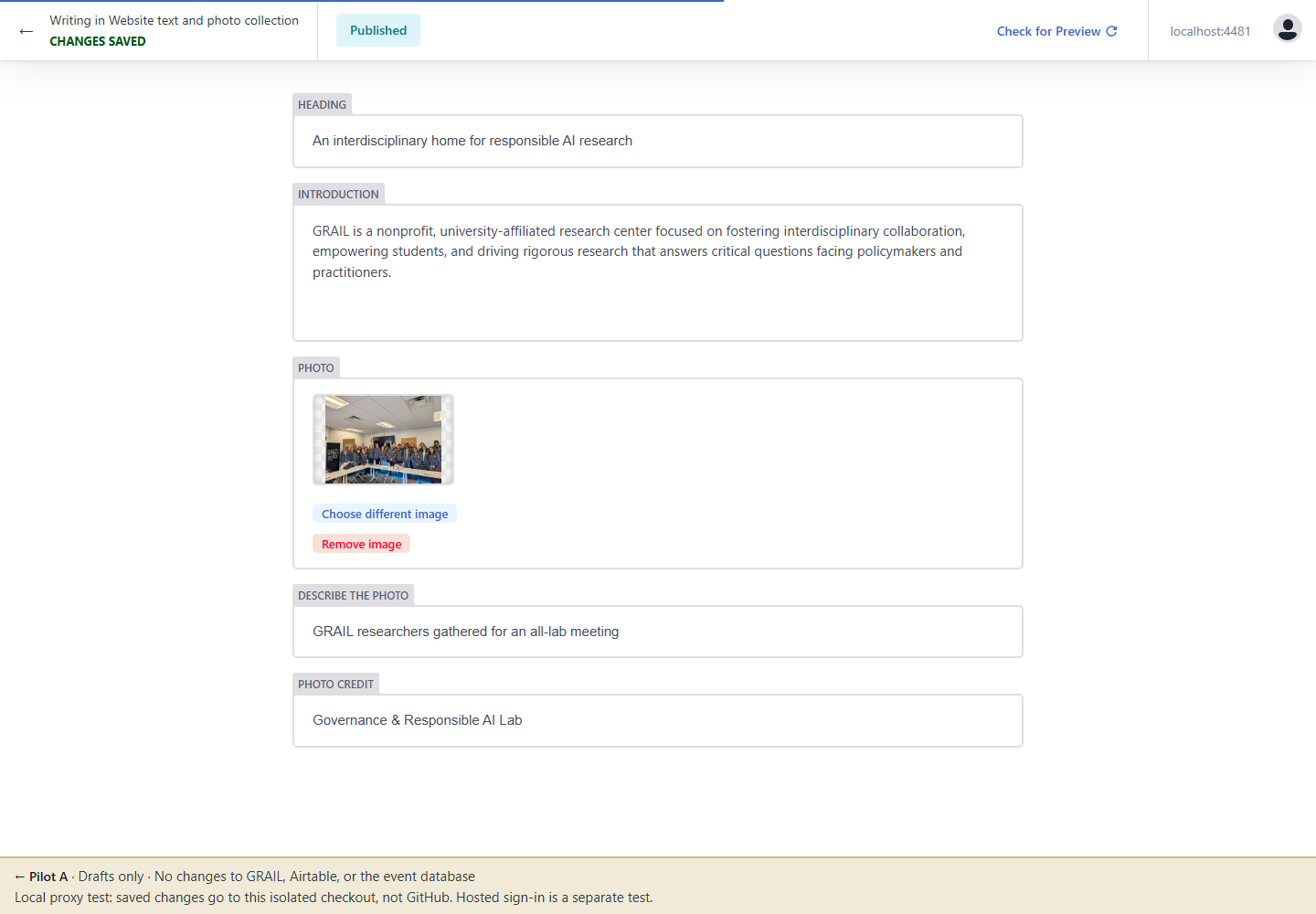Click the INTRODUCTION field label

(338, 194)
